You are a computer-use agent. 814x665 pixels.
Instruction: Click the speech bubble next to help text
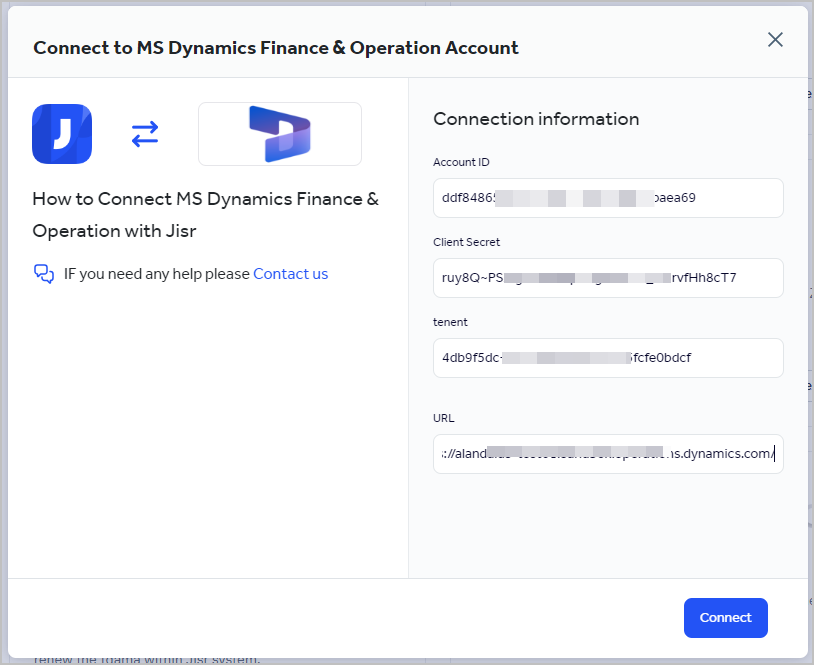coord(42,273)
